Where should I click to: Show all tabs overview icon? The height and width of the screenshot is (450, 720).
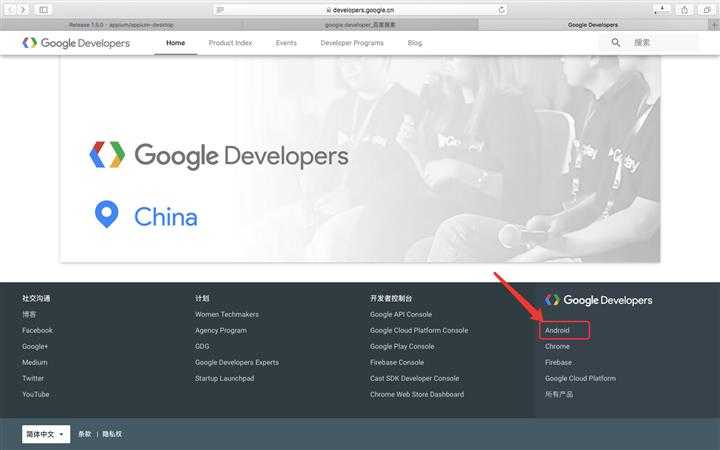coord(707,10)
